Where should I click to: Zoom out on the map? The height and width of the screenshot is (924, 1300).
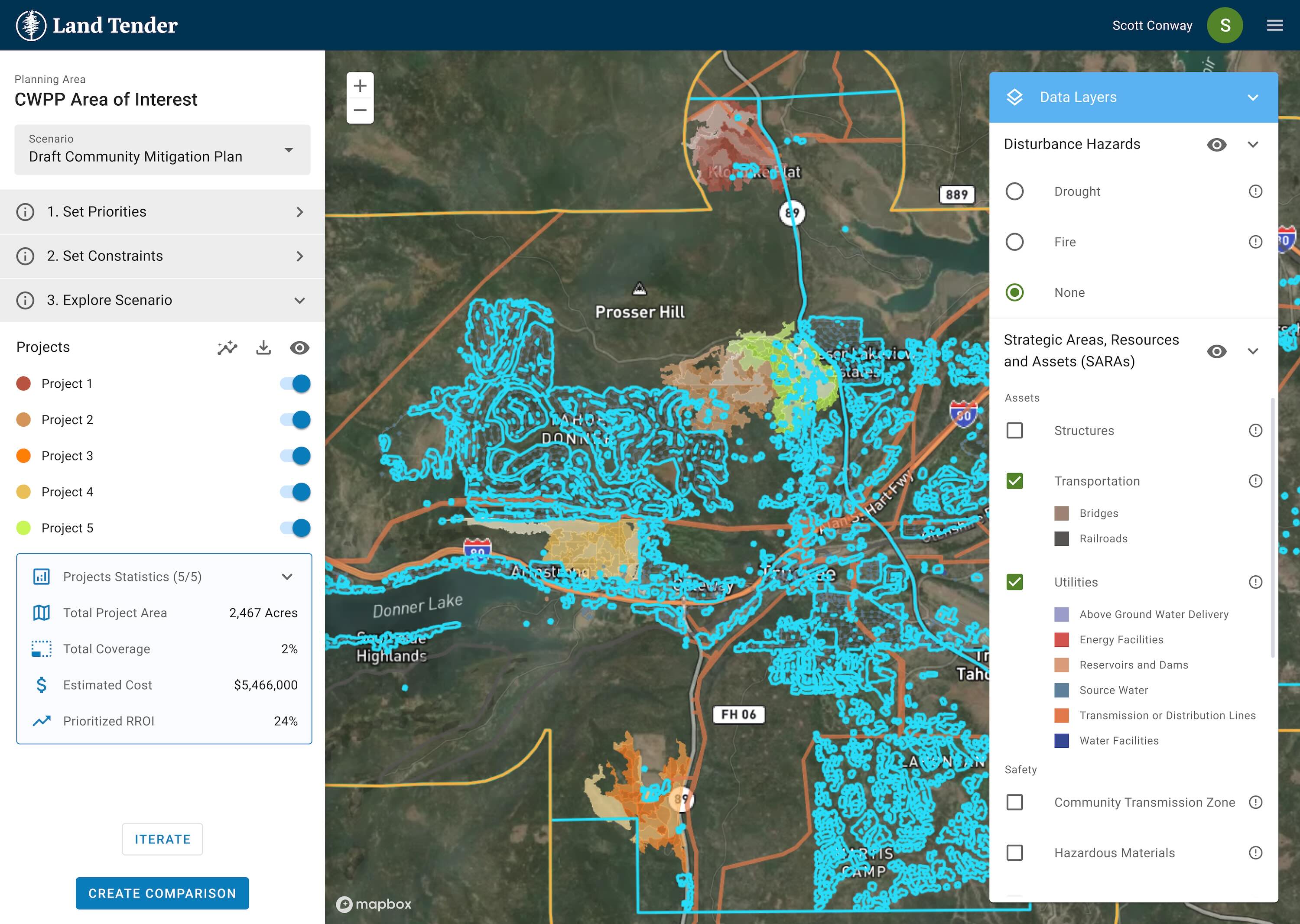[360, 110]
